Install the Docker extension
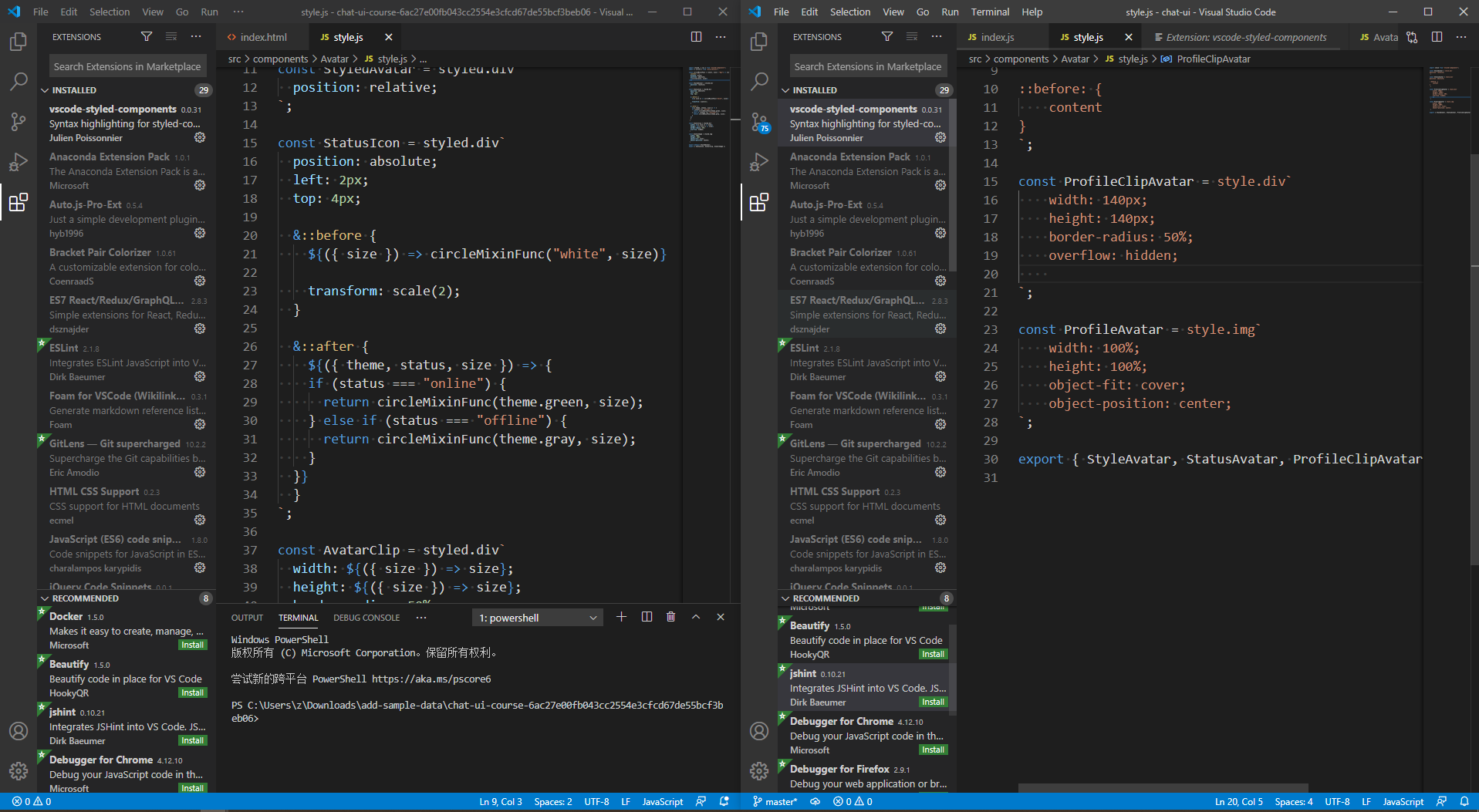The height and width of the screenshot is (812, 1479). 191,645
